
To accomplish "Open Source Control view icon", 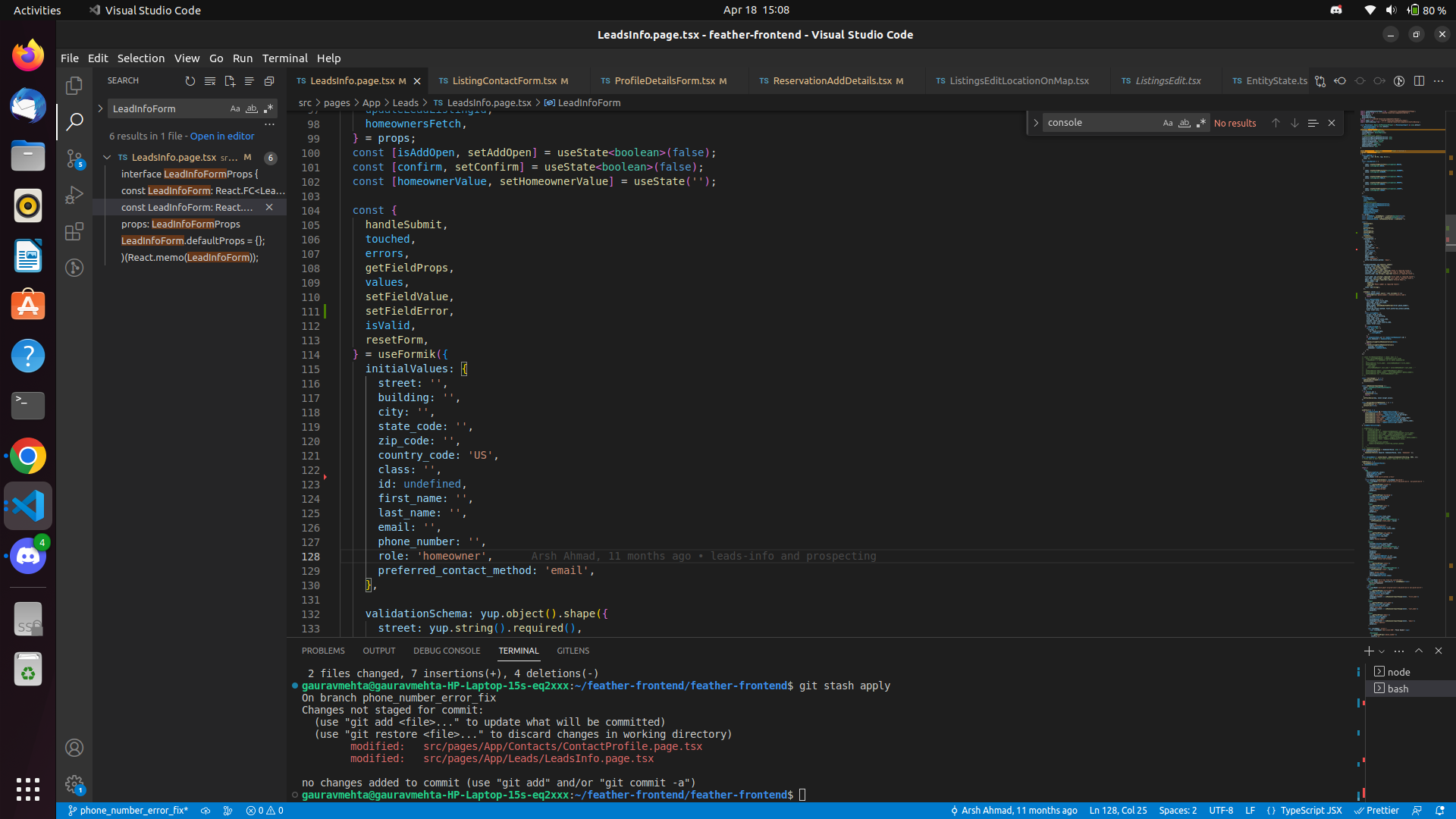I will 74,158.
